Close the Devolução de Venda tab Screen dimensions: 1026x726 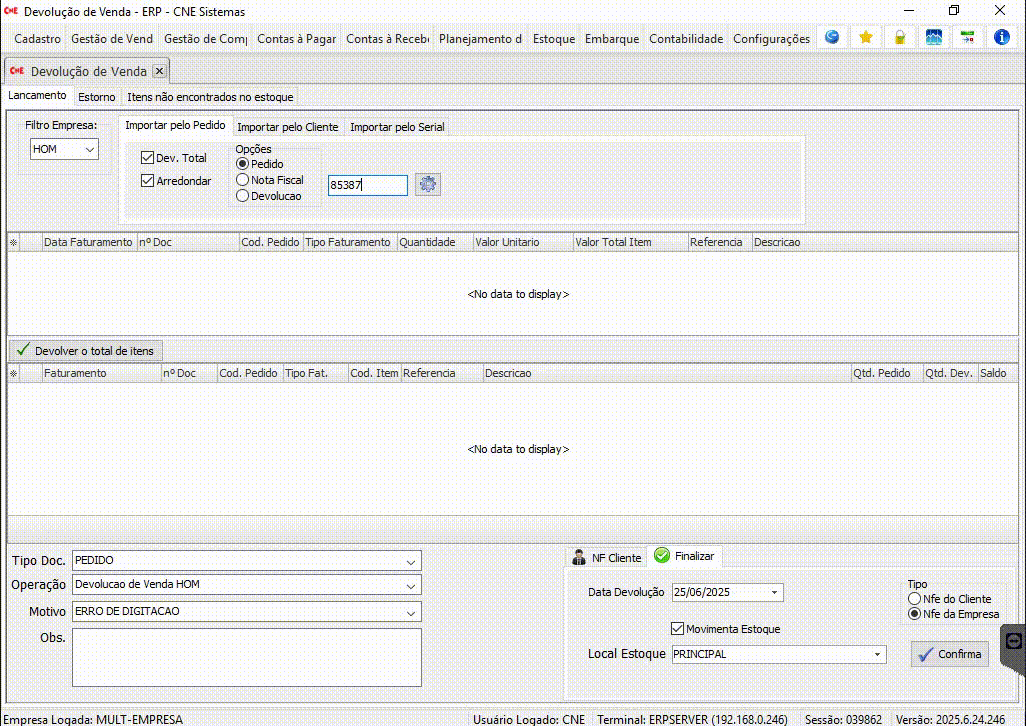[159, 71]
